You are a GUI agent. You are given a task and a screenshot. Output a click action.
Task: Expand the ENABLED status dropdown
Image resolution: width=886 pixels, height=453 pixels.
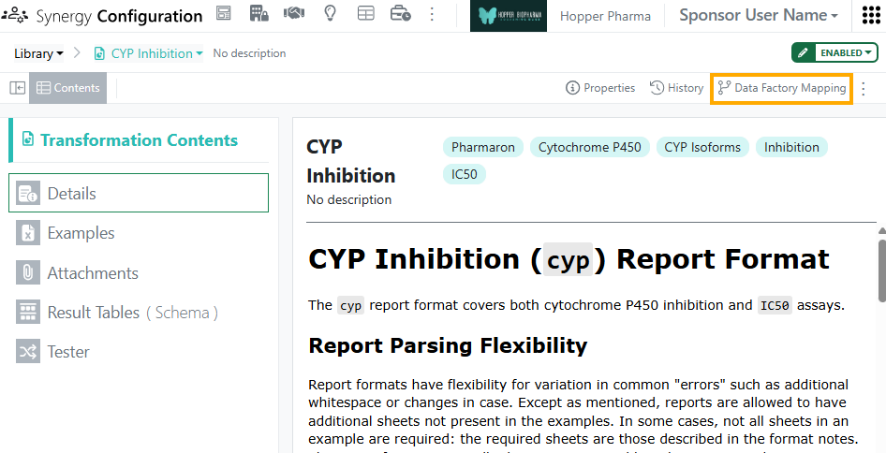point(845,53)
